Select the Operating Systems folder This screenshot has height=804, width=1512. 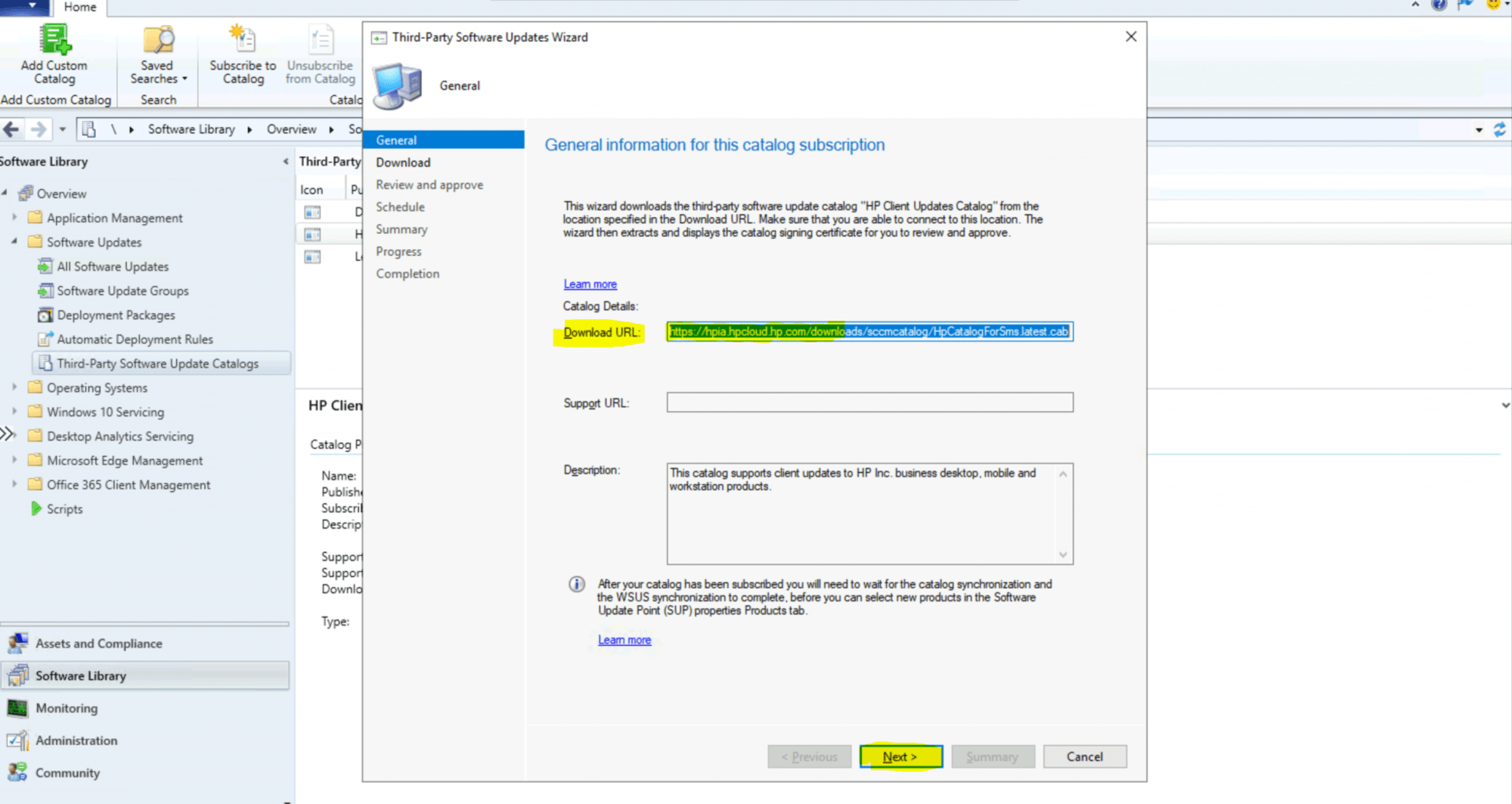point(97,387)
